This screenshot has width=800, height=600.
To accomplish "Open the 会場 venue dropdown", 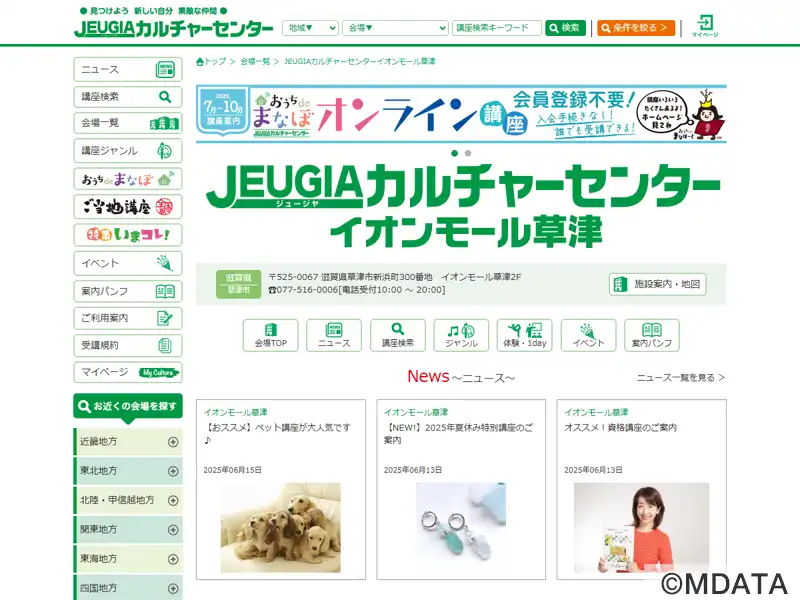I will point(395,28).
